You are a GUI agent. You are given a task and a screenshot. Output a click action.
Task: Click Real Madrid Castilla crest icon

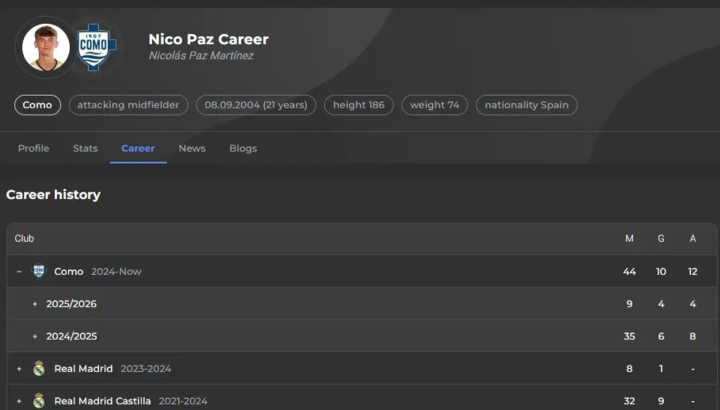[x=39, y=401]
